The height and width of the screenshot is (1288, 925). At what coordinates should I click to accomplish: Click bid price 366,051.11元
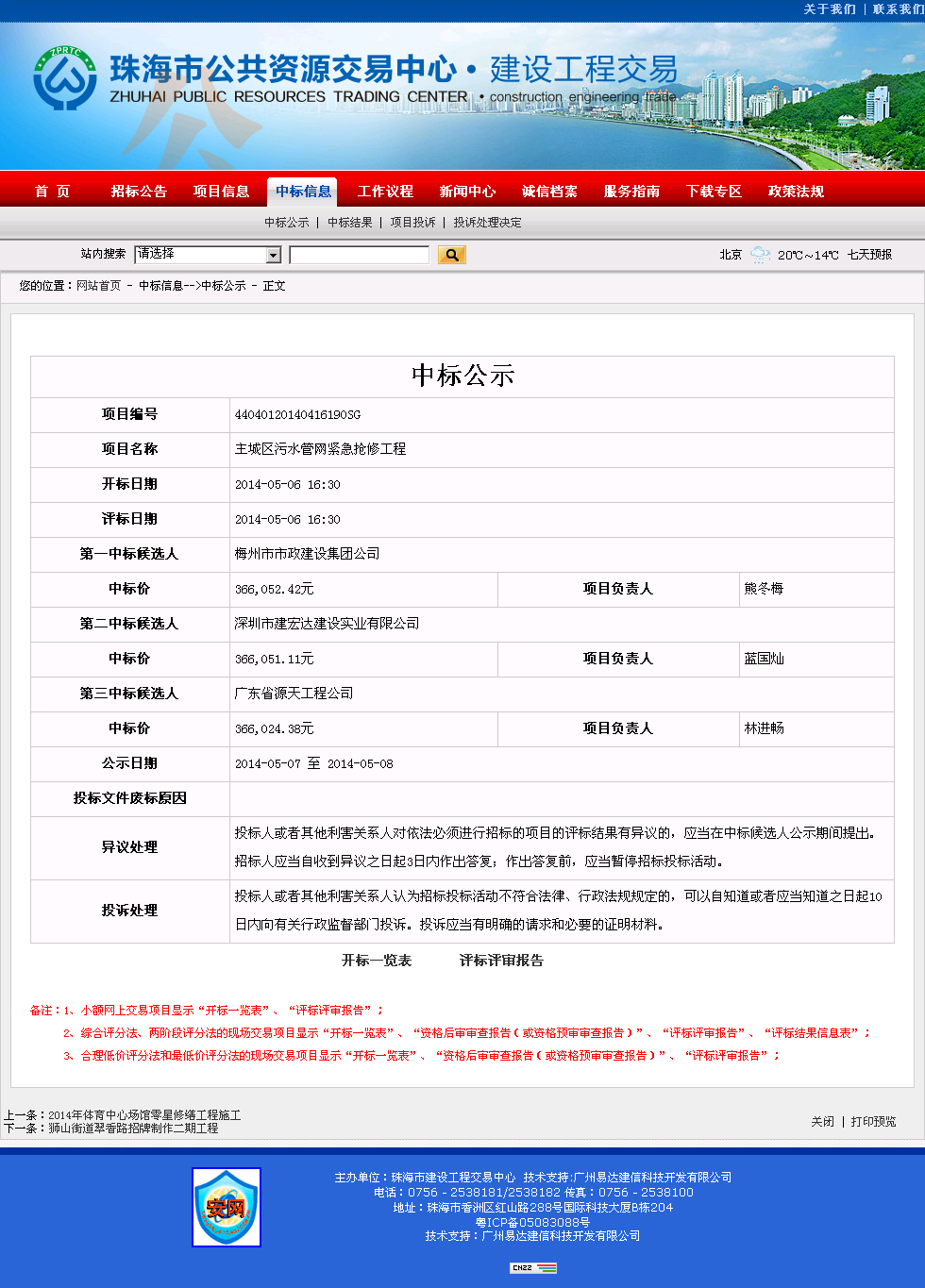[275, 659]
